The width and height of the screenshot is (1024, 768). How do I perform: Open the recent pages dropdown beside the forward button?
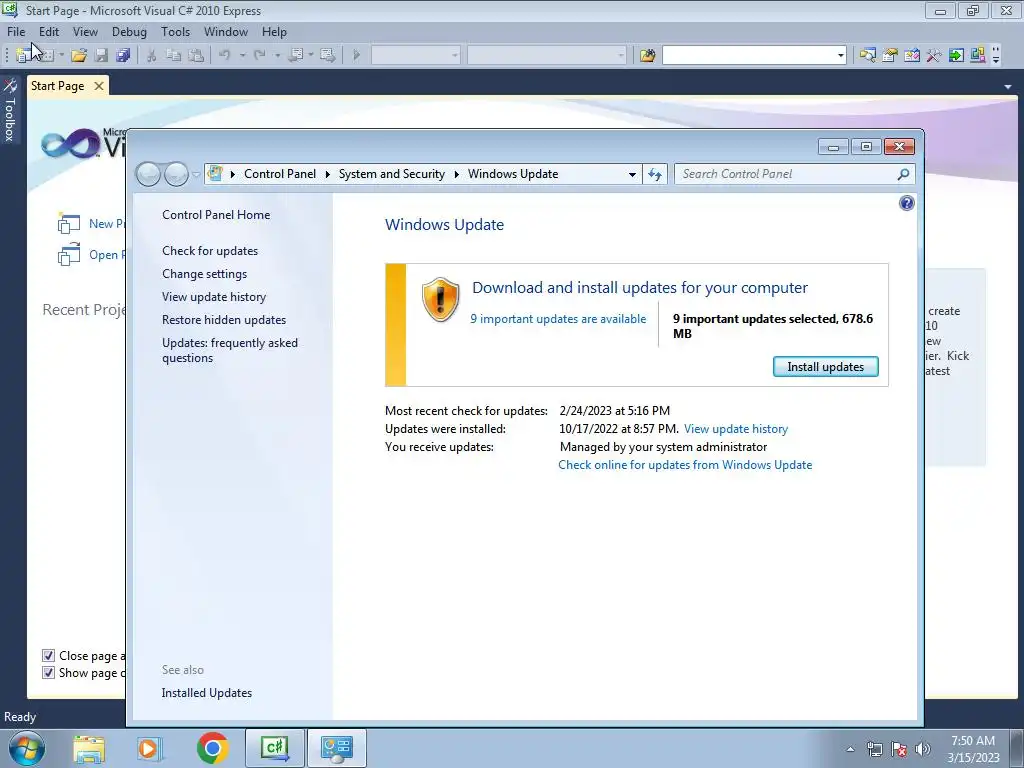[x=195, y=174]
